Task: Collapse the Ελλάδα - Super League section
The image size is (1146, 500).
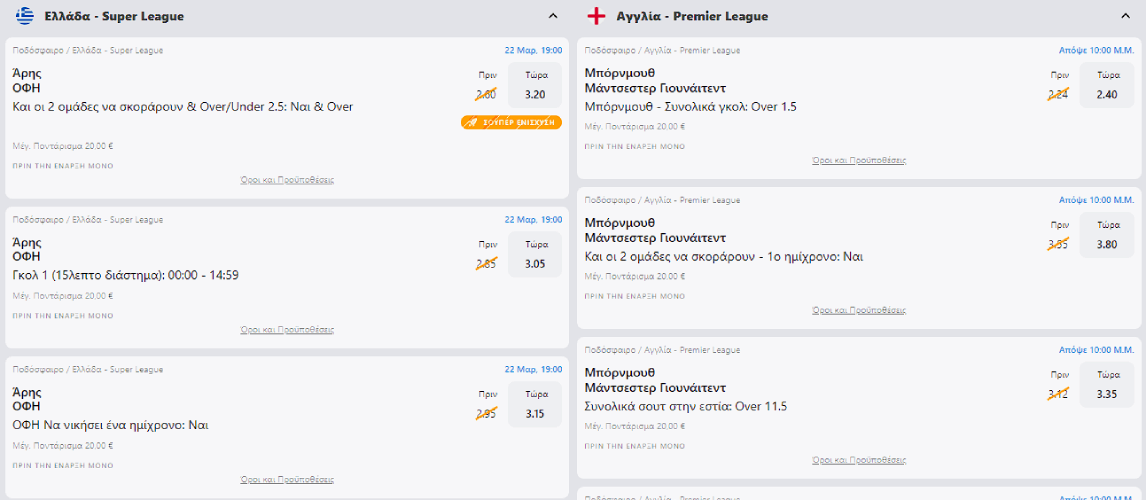Action: coord(553,16)
